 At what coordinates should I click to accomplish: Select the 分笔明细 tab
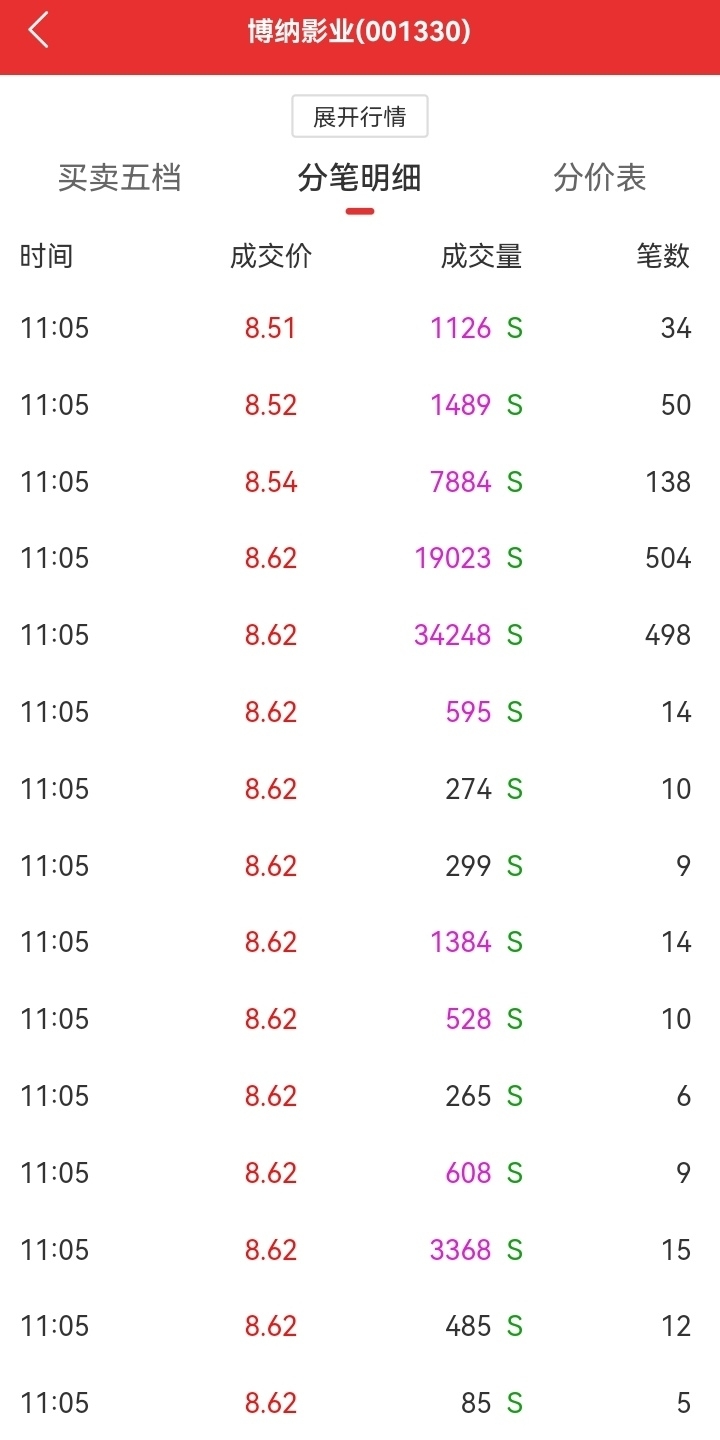tap(360, 178)
